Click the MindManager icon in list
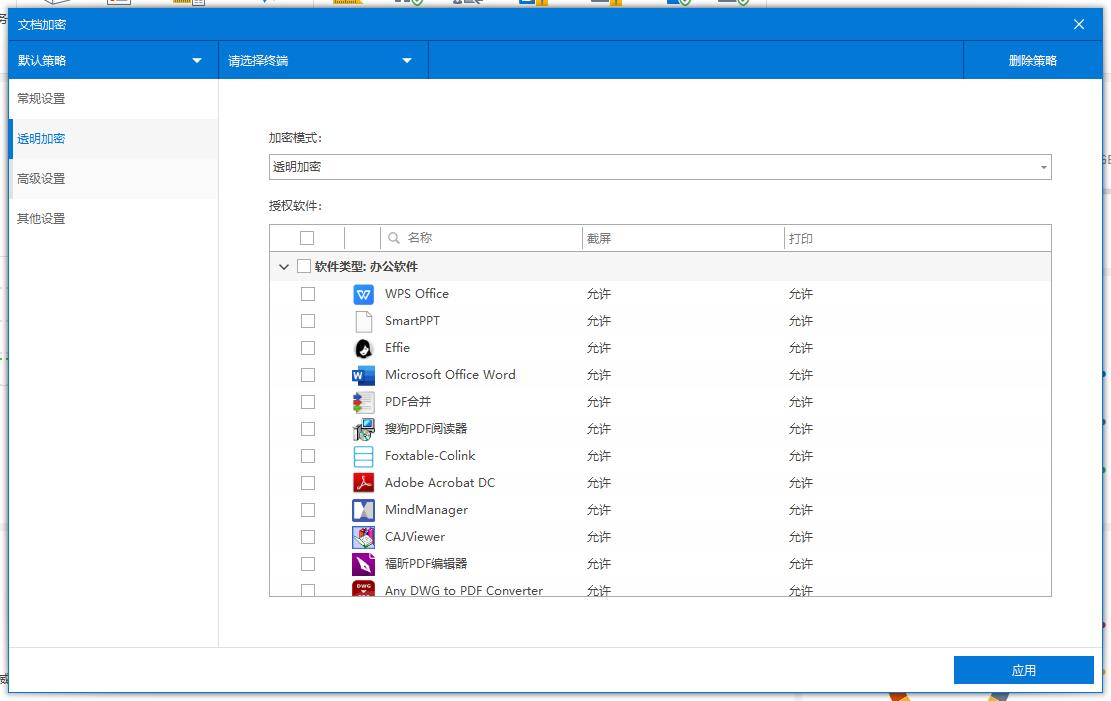The width and height of the screenshot is (1111, 701). pyautogui.click(x=363, y=510)
